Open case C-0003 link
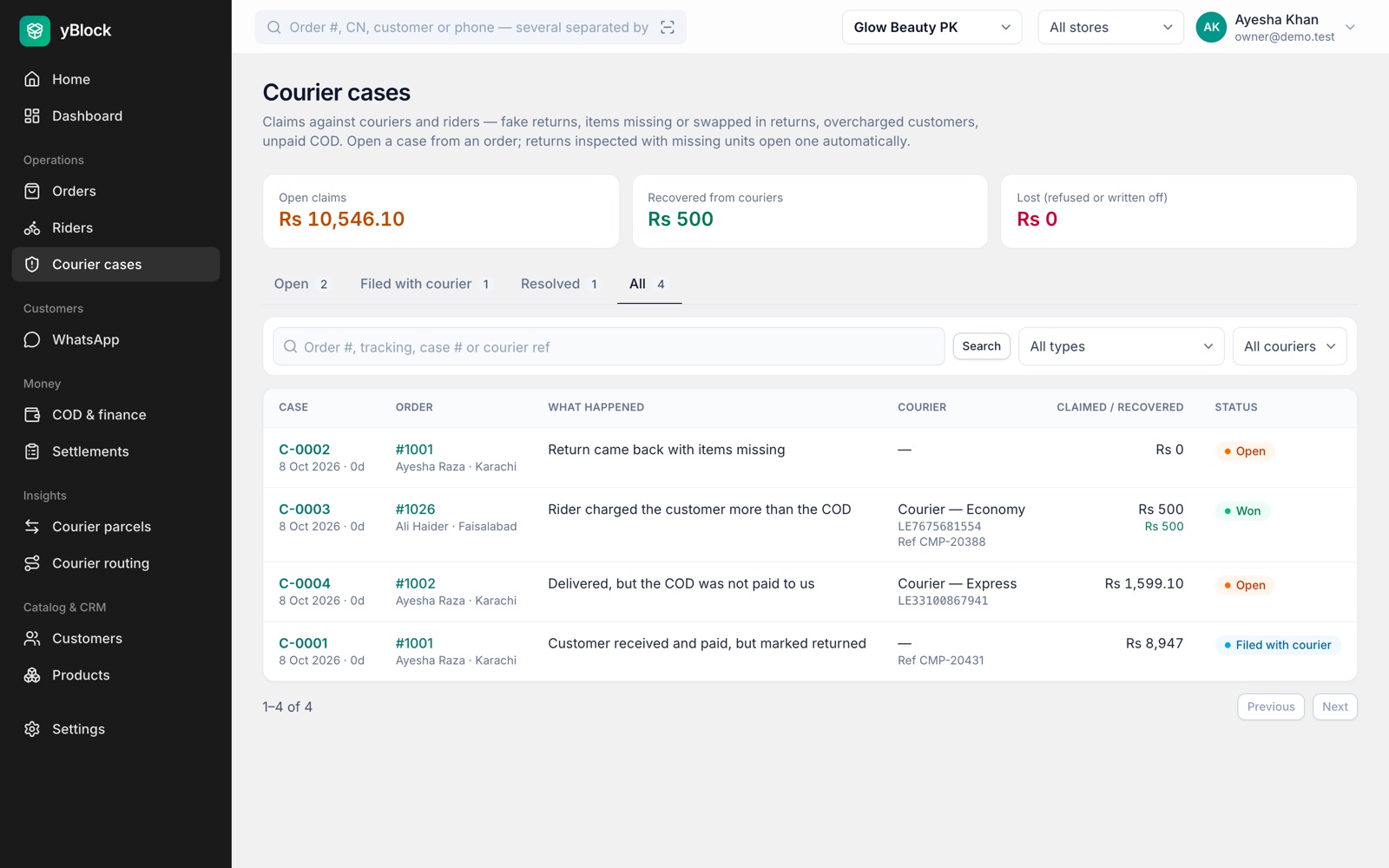The image size is (1389, 868). [x=305, y=510]
